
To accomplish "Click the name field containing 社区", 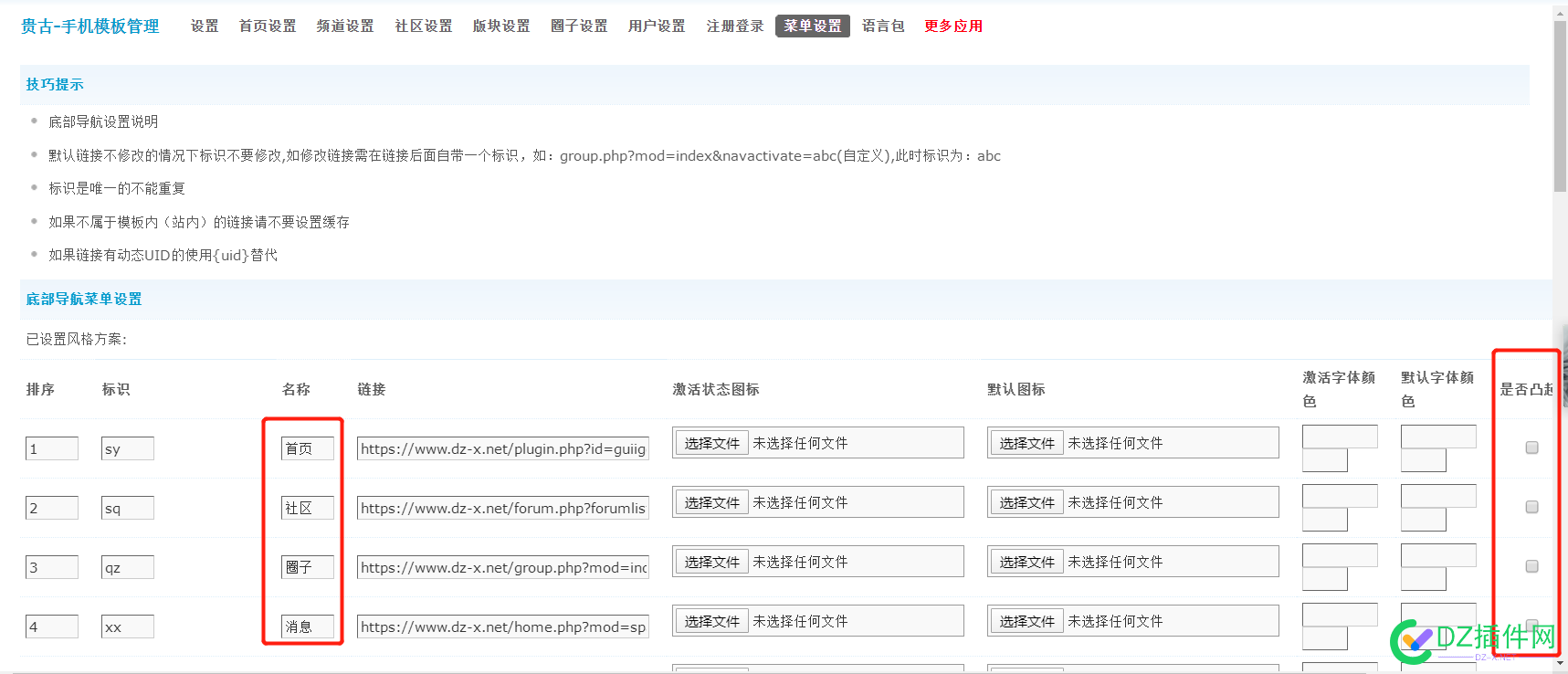I will [x=308, y=508].
